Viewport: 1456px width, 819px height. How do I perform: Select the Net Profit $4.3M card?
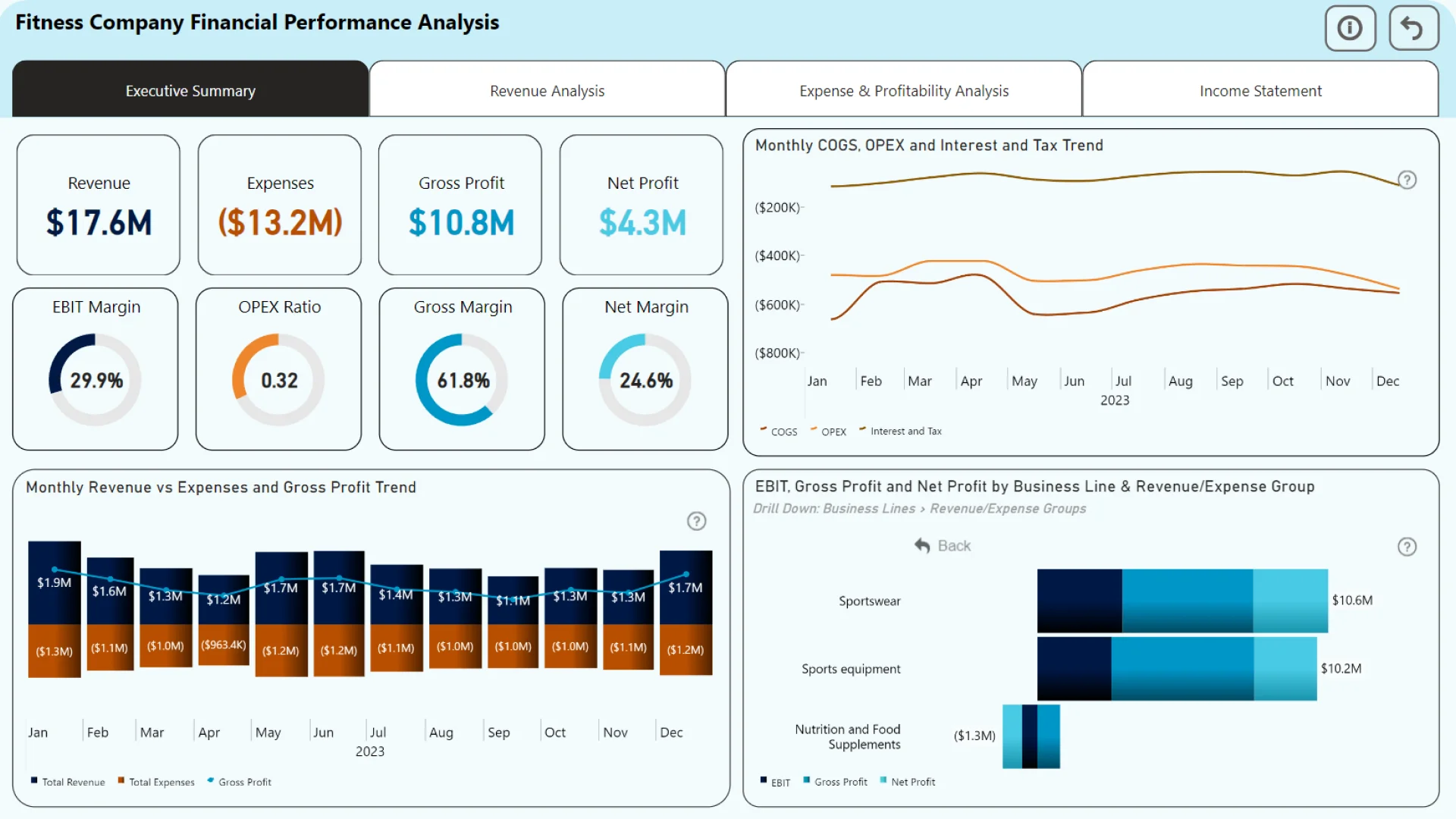tap(642, 205)
